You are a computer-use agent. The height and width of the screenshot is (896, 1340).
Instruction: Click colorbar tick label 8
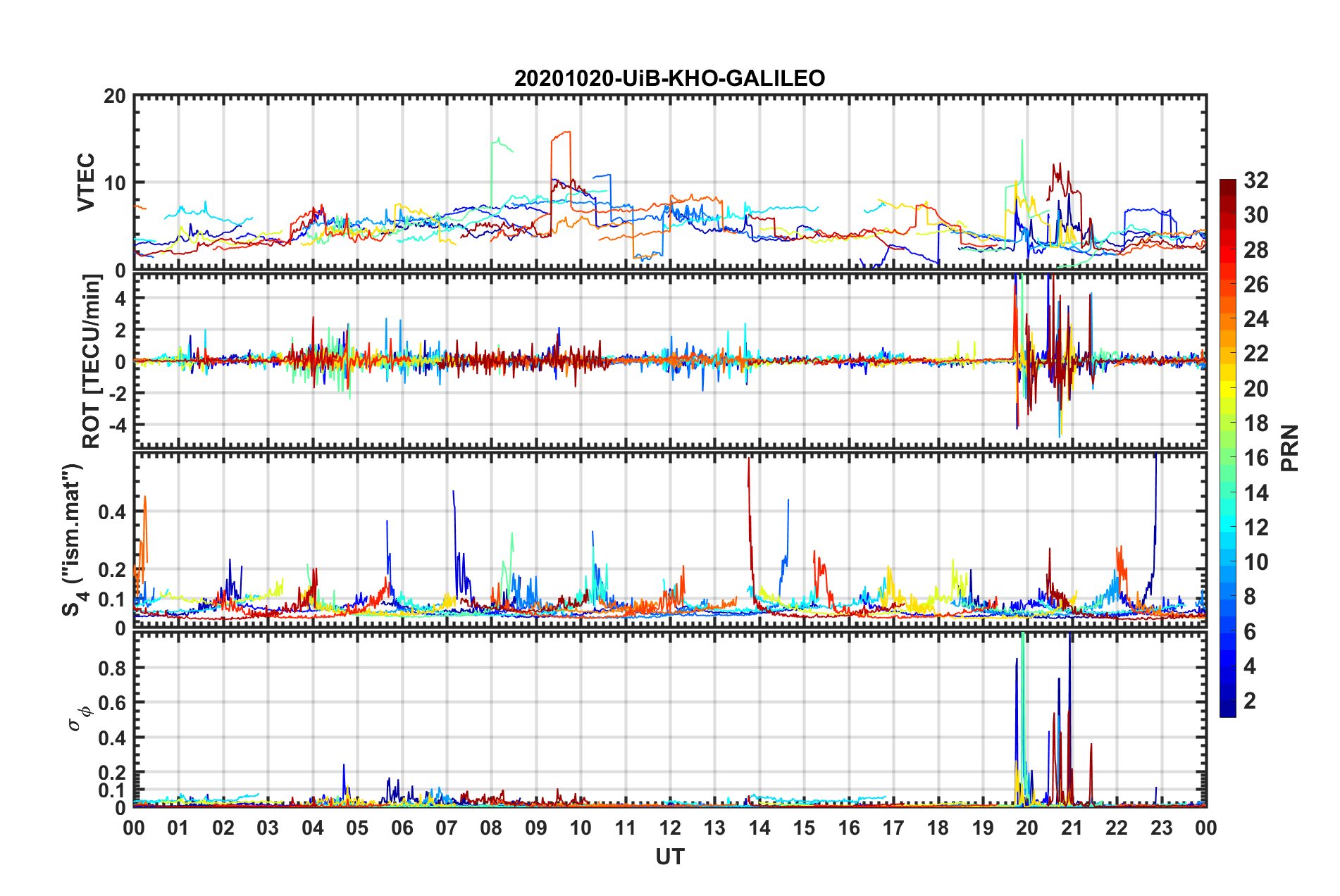[1250, 597]
